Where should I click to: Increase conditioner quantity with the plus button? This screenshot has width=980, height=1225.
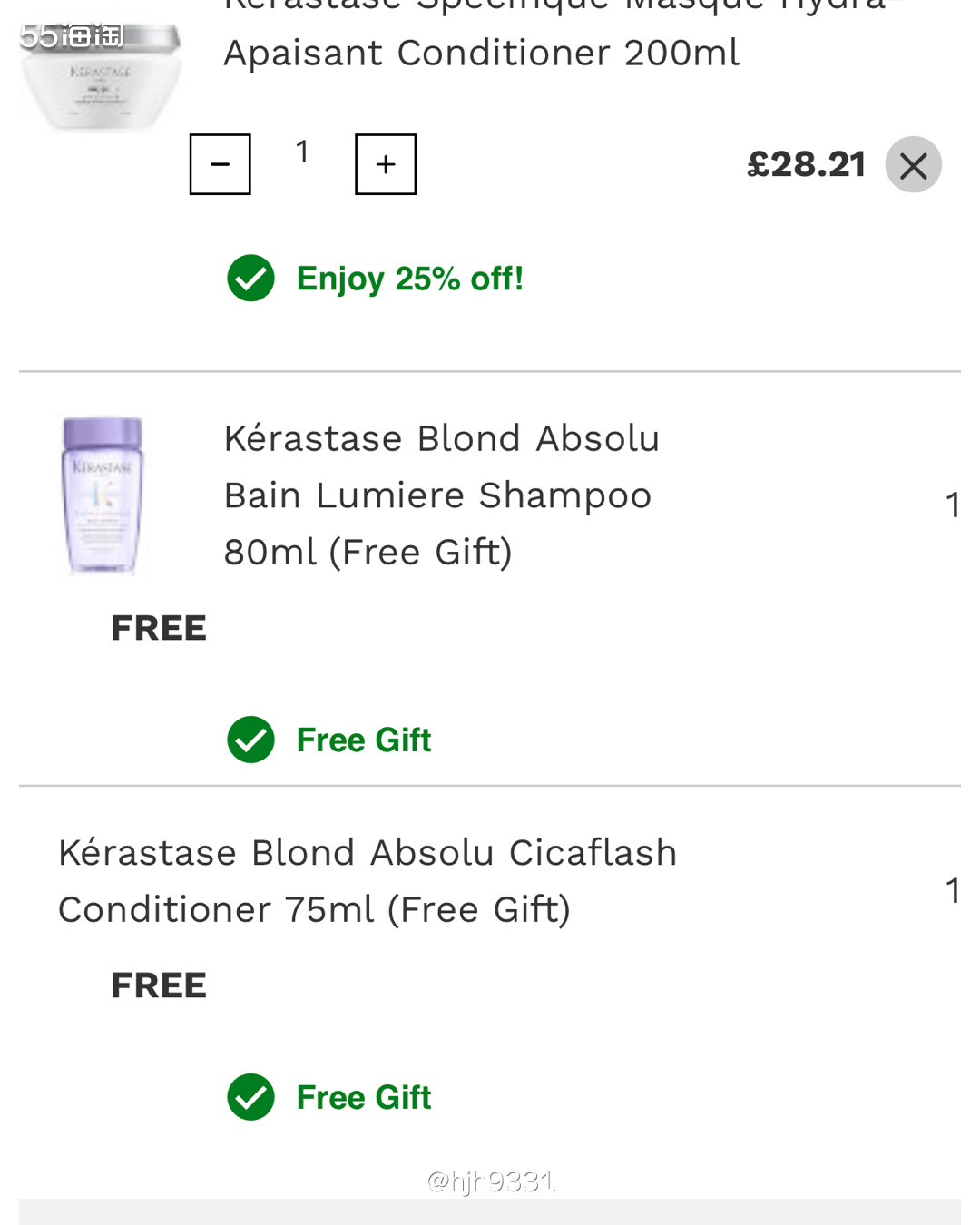pyautogui.click(x=385, y=164)
